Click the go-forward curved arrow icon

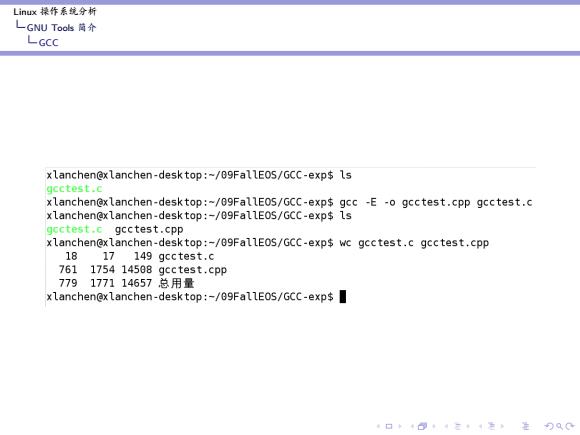click(x=570, y=426)
